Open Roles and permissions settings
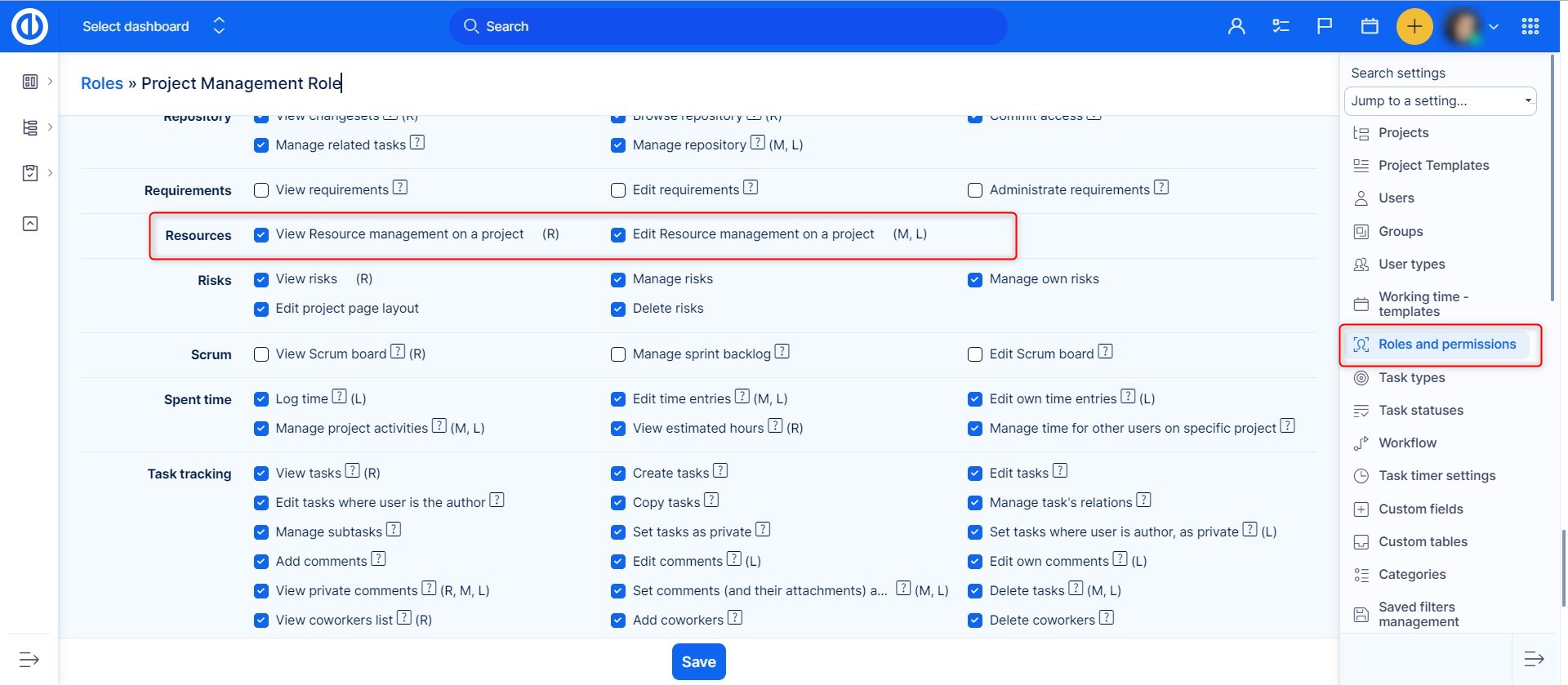Screen dimensions: 1568x685 point(1446,345)
